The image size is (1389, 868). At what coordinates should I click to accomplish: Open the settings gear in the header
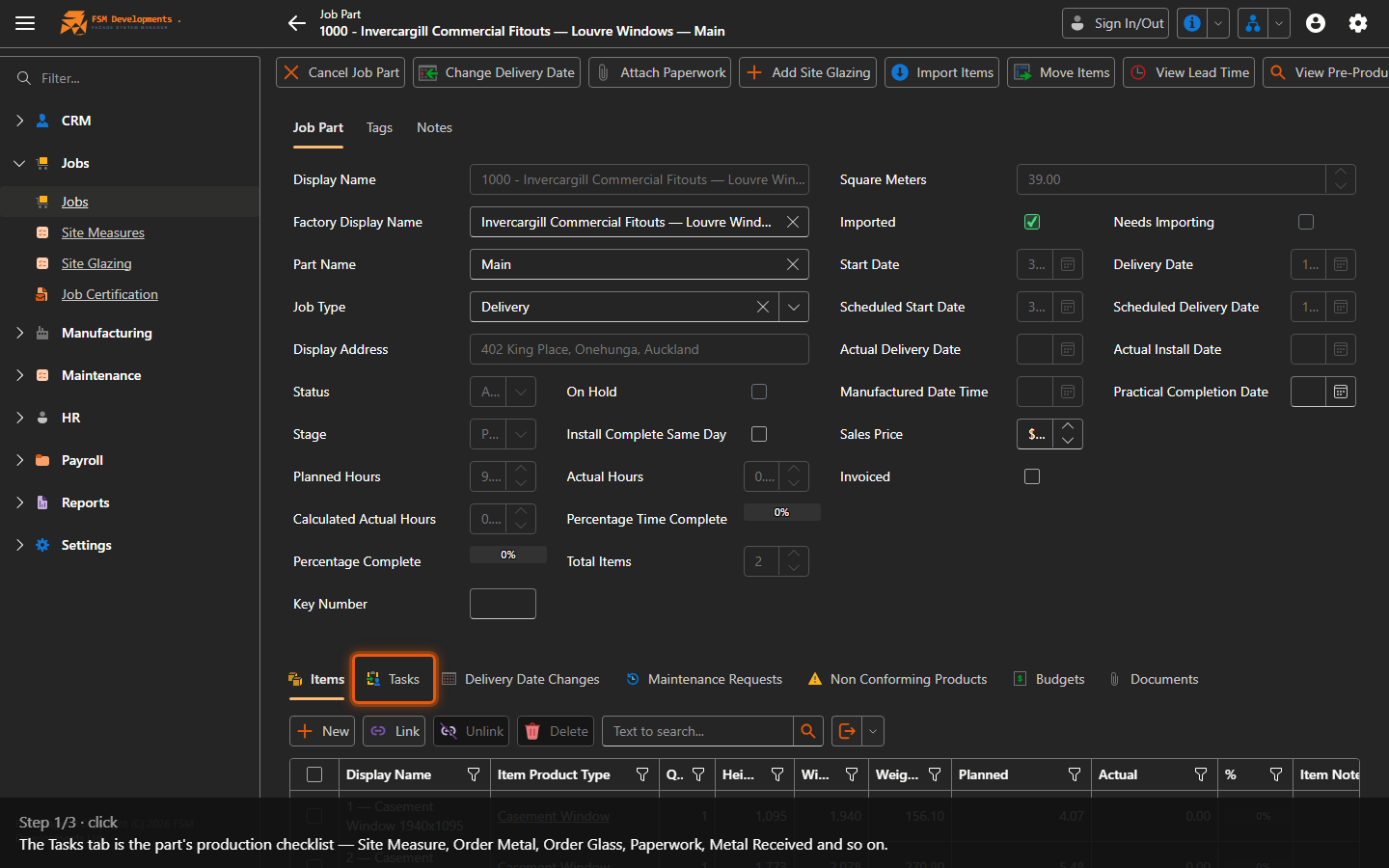point(1358,23)
